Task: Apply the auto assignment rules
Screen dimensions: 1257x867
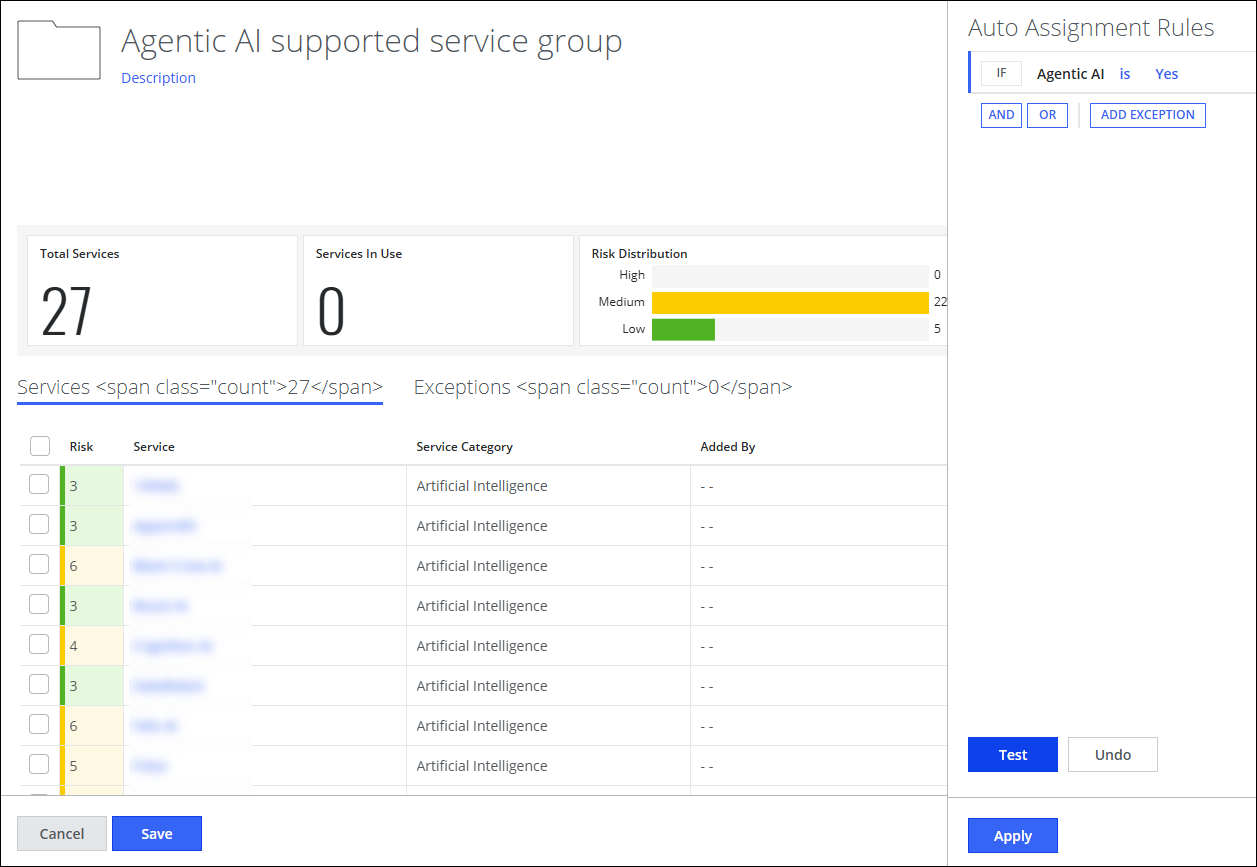Action: click(1012, 836)
